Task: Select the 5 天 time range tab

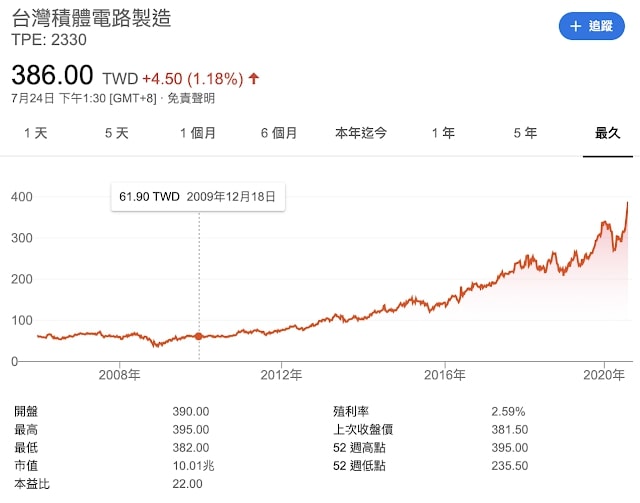Action: [117, 133]
